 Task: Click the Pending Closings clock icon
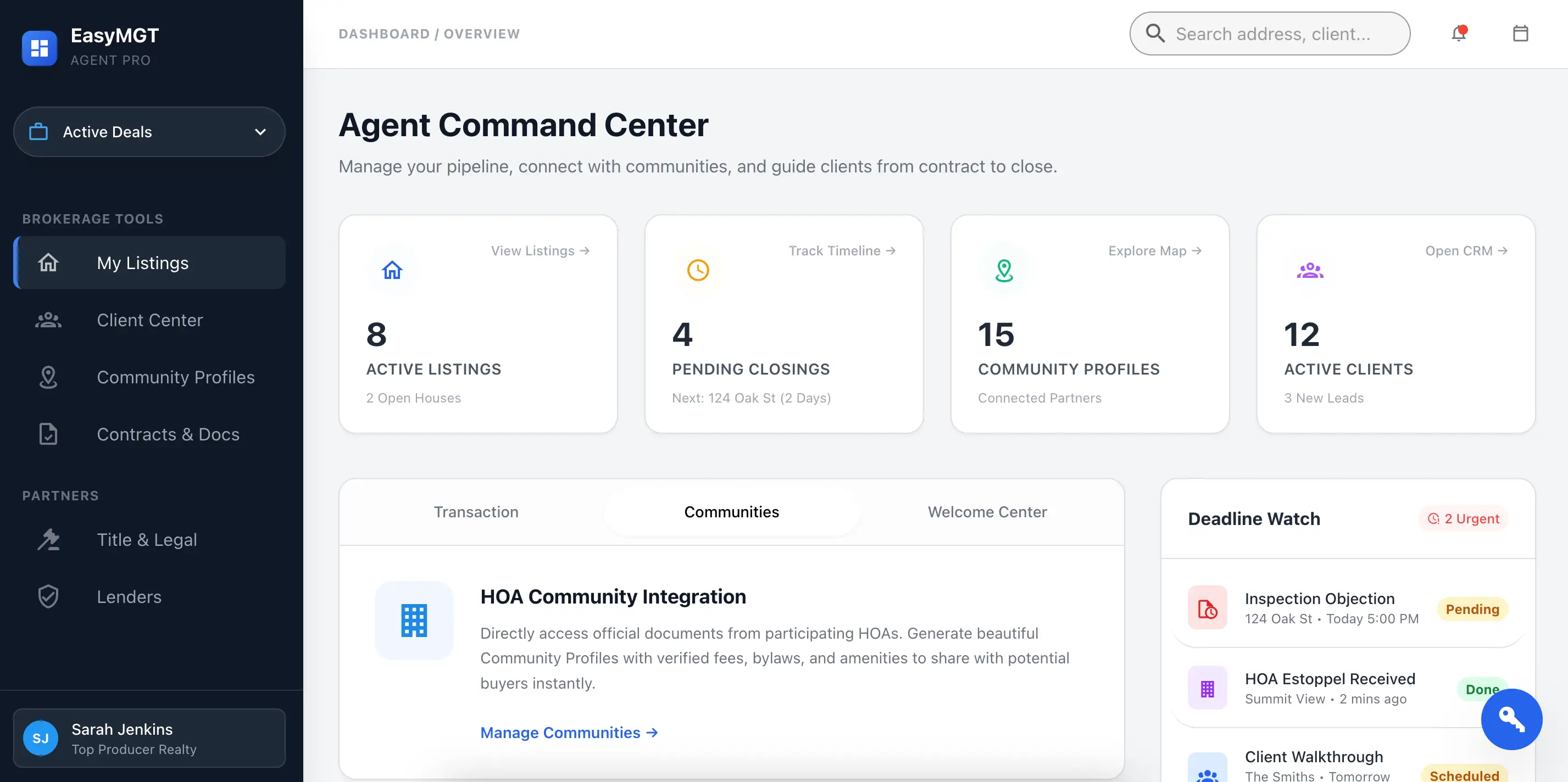pos(698,270)
